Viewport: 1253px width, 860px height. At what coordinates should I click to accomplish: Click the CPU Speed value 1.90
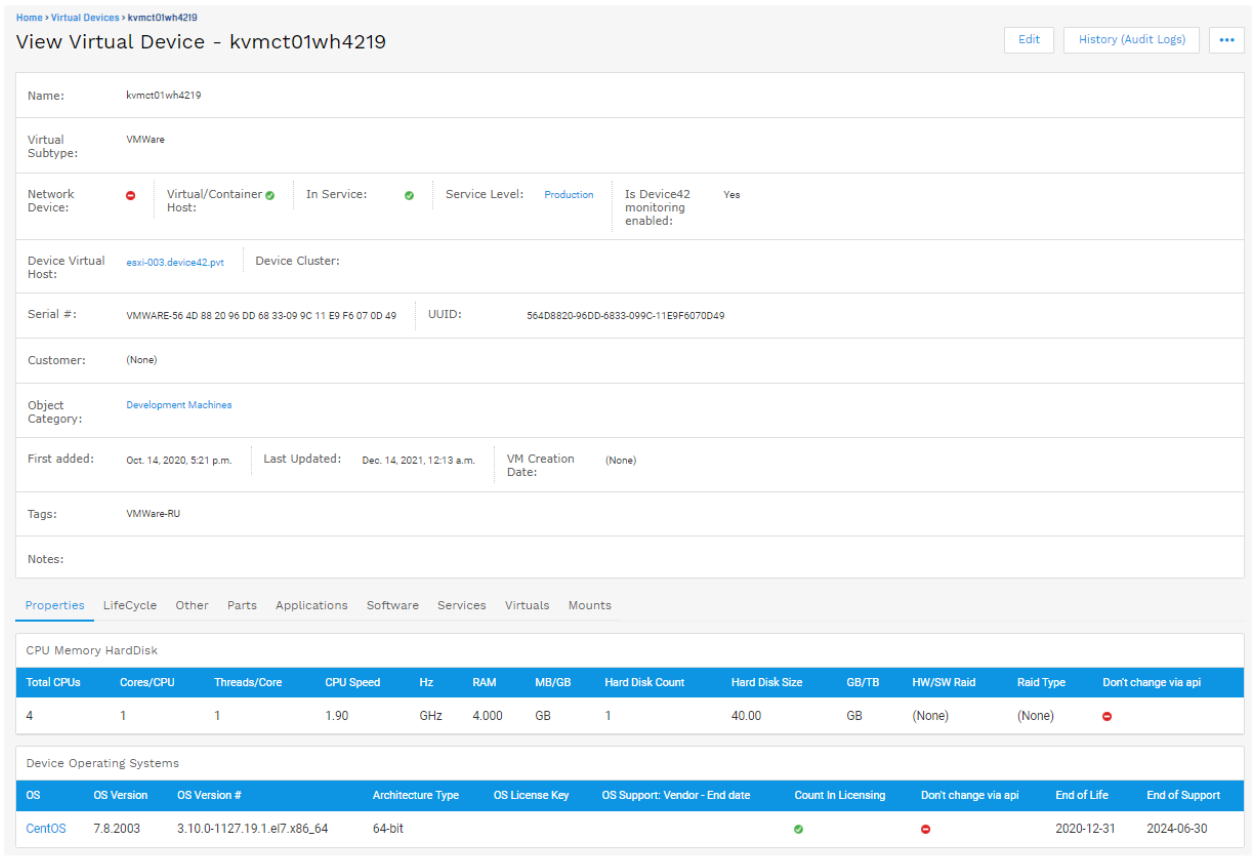337,716
